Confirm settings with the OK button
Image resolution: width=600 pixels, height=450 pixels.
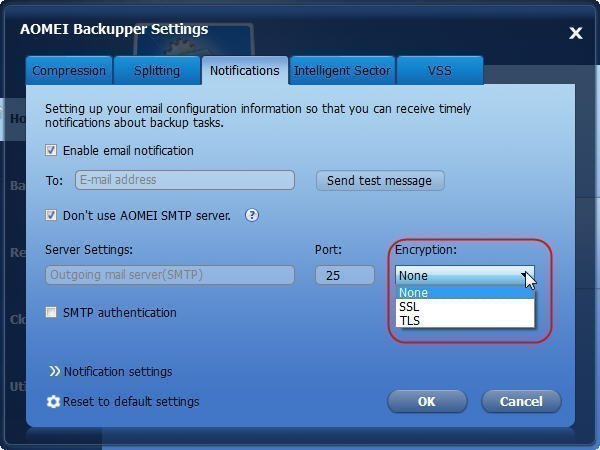click(427, 401)
